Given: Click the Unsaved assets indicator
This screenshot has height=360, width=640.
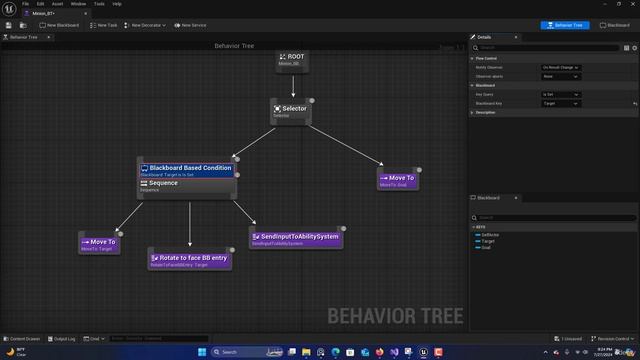Looking at the screenshot, I should (x=568, y=339).
